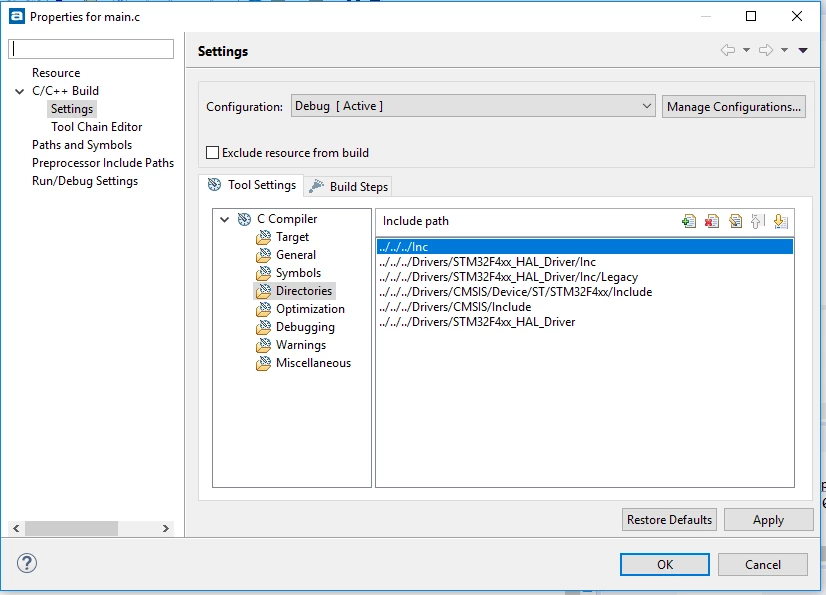Screen dimensions: 826x595
Task: Select path ending STM32F4xx_HAL_Driver/Inc
Action: pos(585,262)
